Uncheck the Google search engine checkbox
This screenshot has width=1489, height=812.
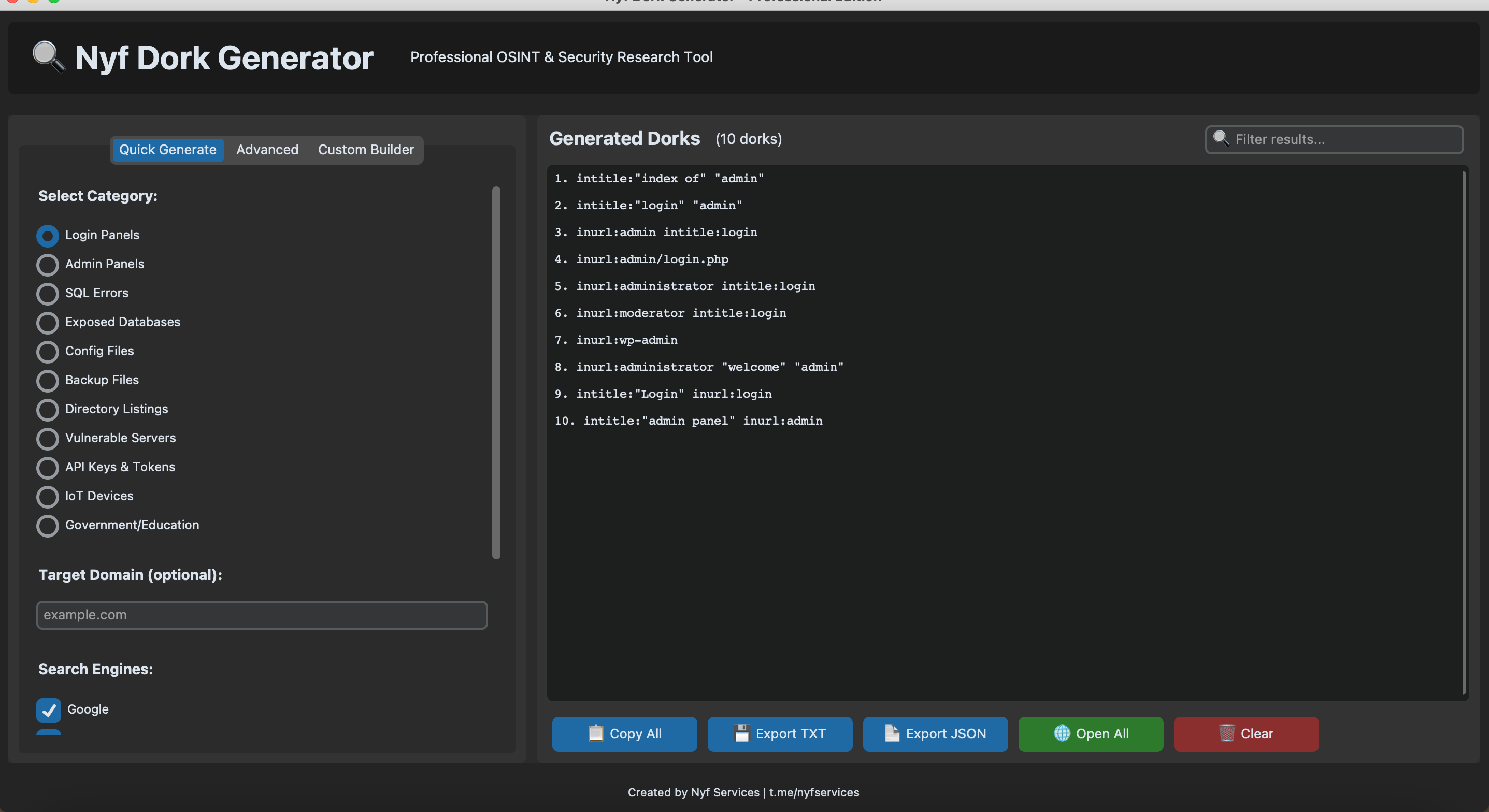pos(49,709)
